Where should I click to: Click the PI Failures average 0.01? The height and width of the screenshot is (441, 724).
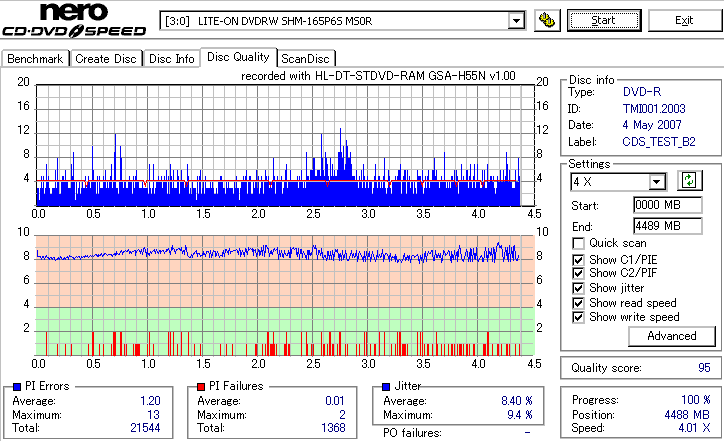point(335,401)
